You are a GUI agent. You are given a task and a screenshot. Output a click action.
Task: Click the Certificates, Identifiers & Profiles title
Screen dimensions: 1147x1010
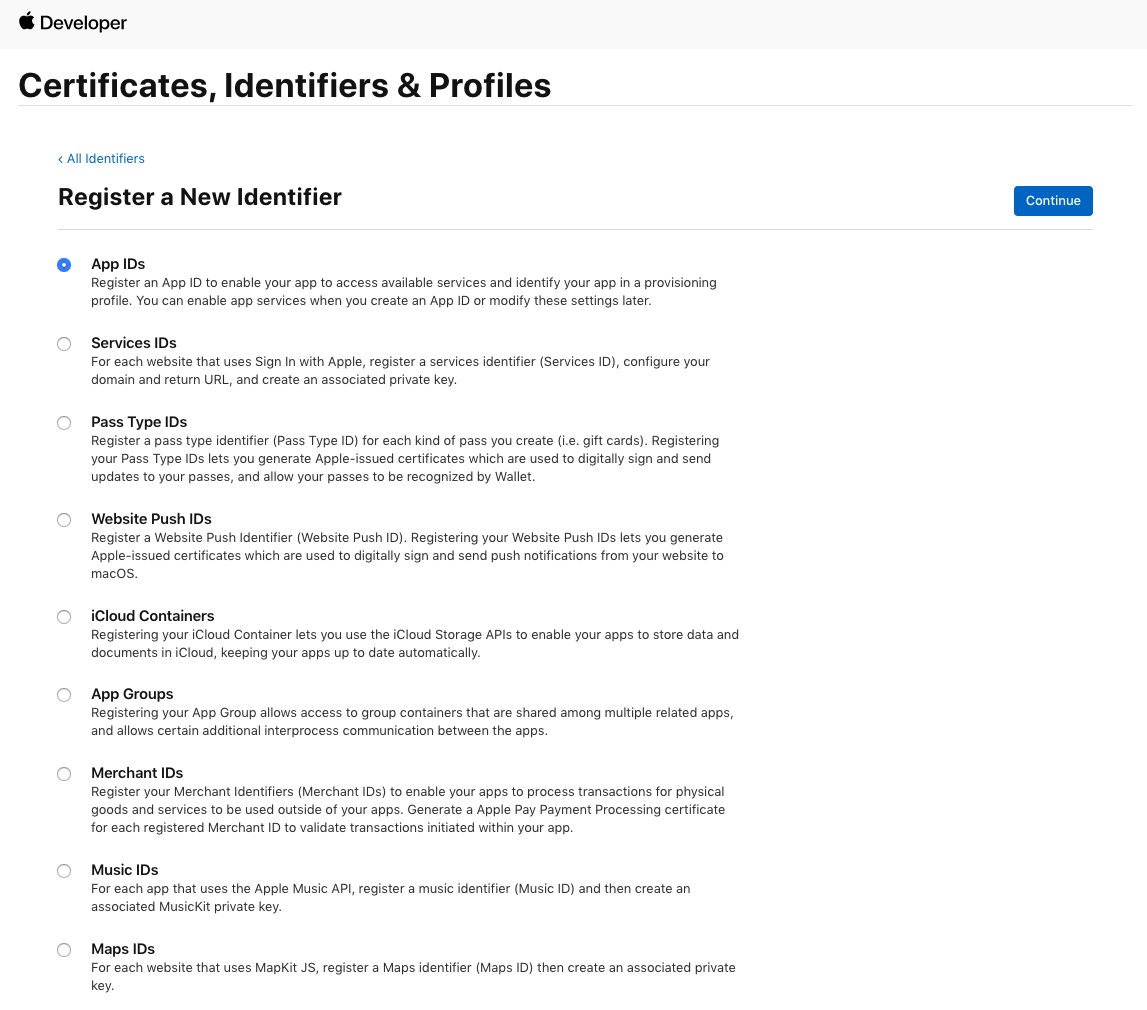pyautogui.click(x=285, y=86)
